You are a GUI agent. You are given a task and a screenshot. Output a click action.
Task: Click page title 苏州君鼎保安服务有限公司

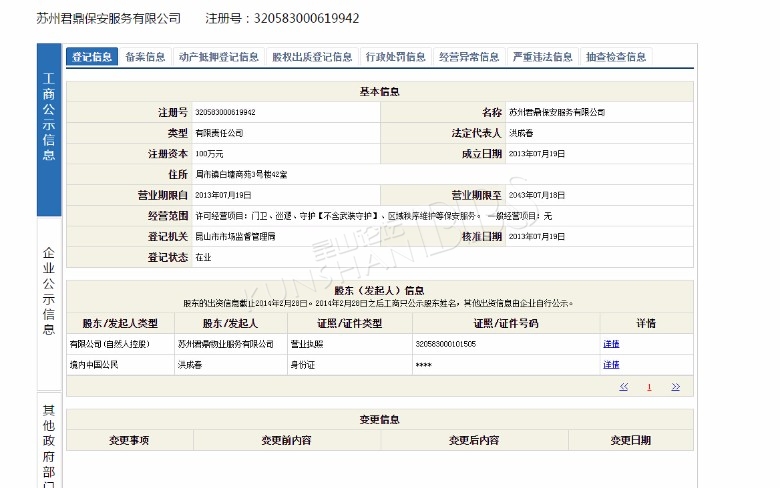[108, 18]
